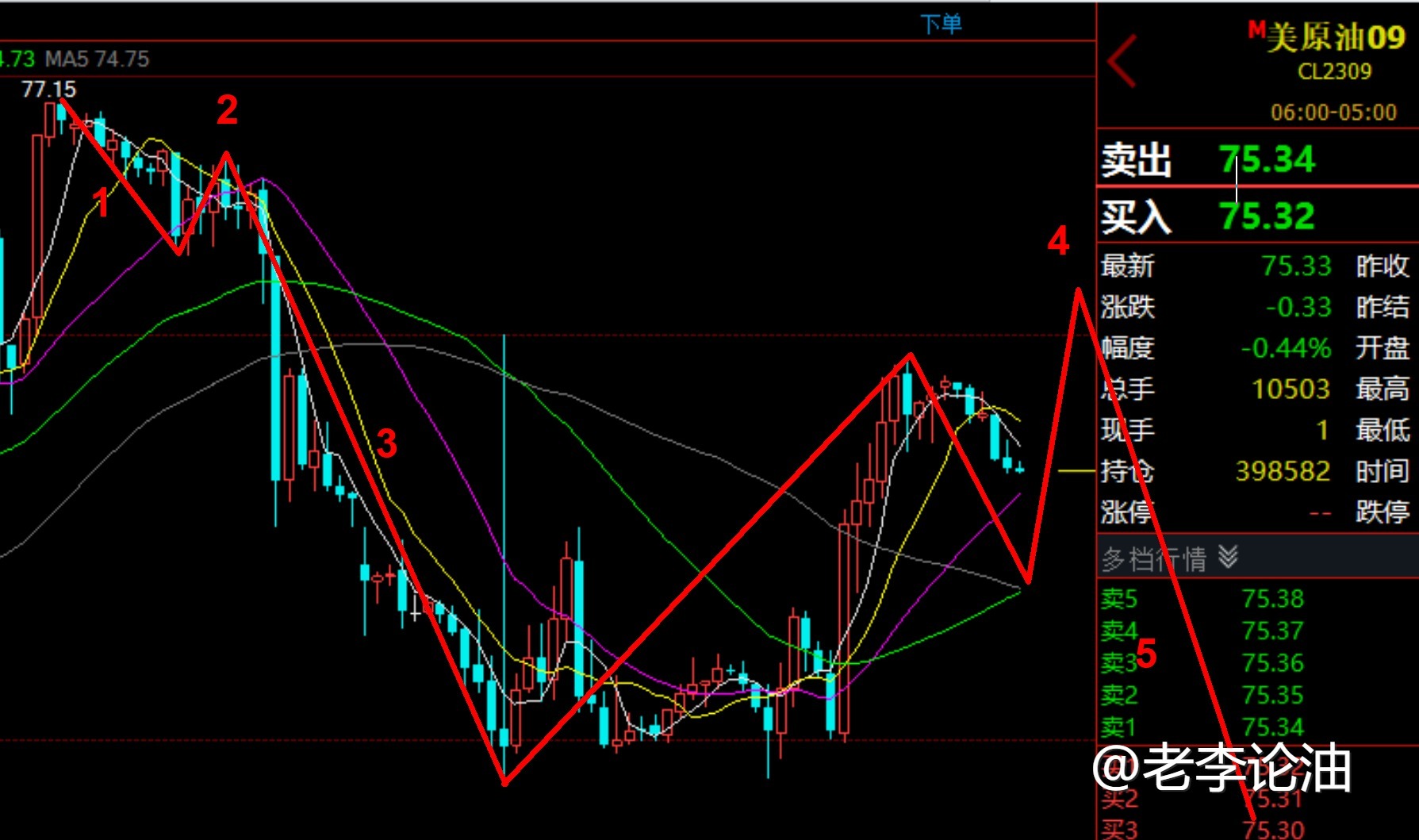Open the 下单 order link

(x=941, y=24)
